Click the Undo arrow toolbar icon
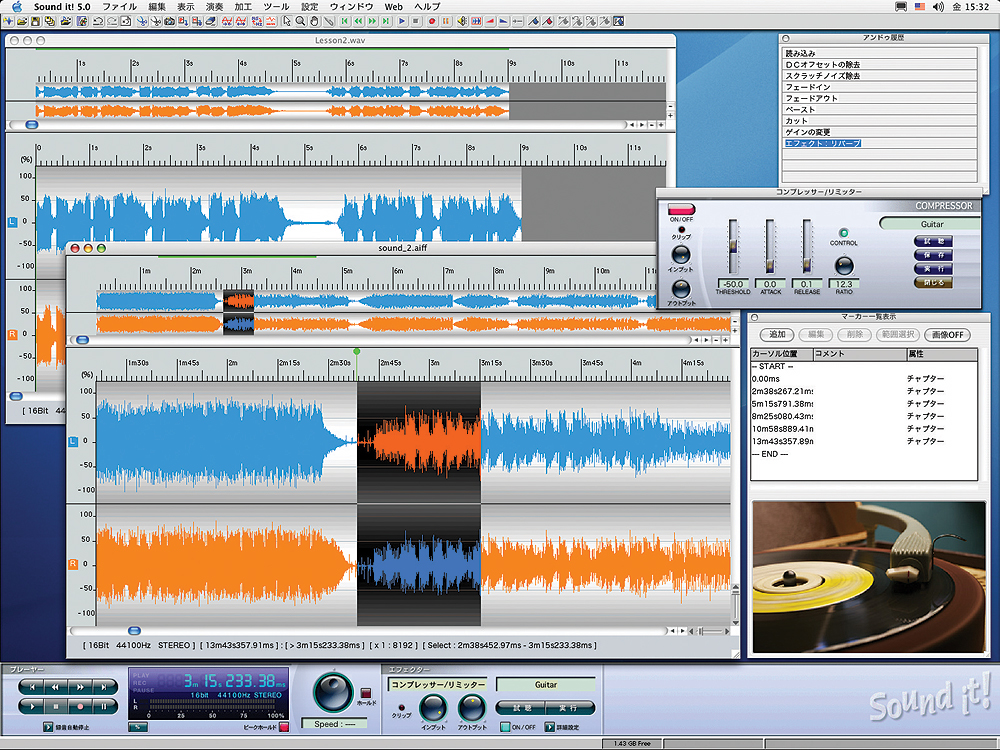 click(98, 22)
